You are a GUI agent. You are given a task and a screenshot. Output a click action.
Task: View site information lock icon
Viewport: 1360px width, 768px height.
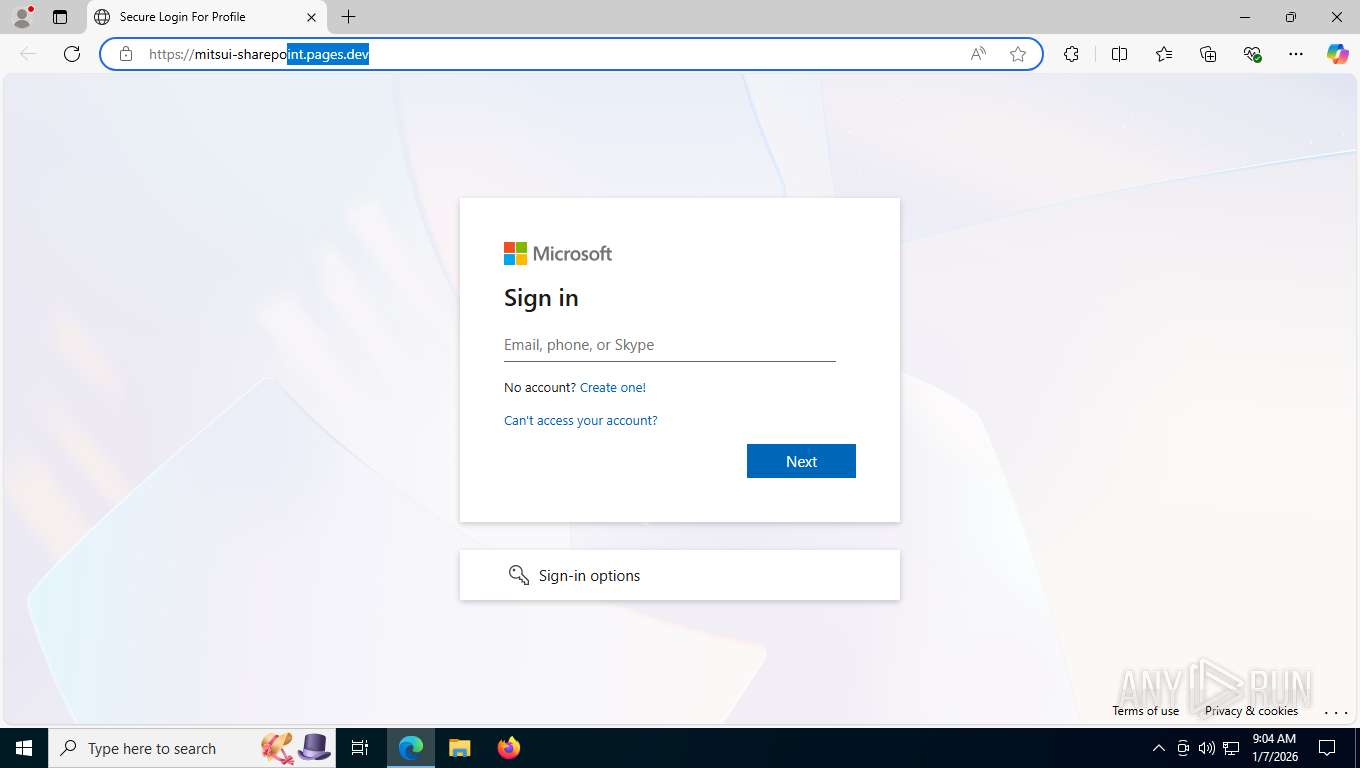pyautogui.click(x=126, y=54)
